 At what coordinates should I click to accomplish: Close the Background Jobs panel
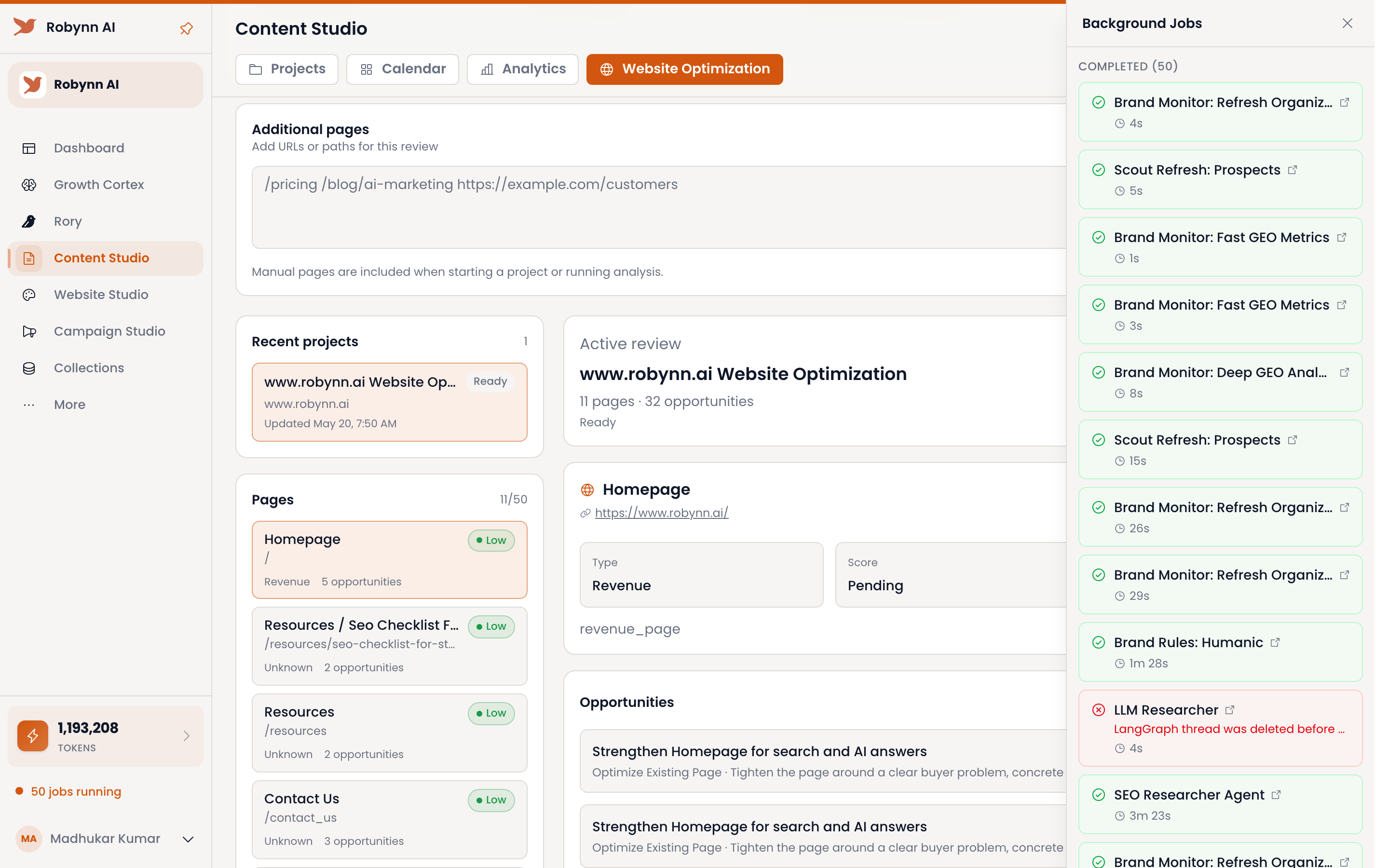(x=1347, y=23)
